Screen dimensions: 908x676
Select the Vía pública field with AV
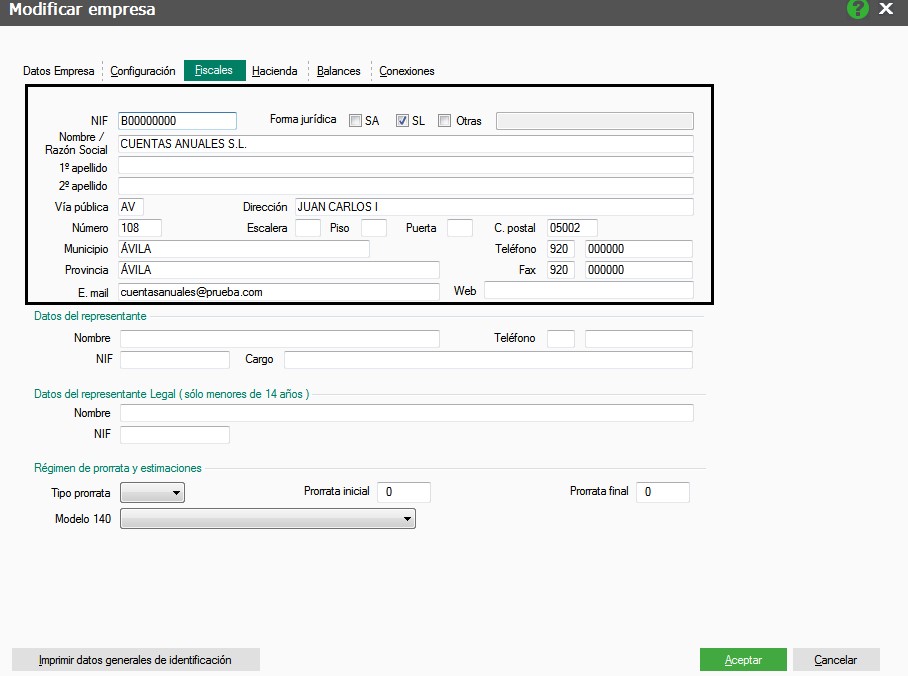131,207
